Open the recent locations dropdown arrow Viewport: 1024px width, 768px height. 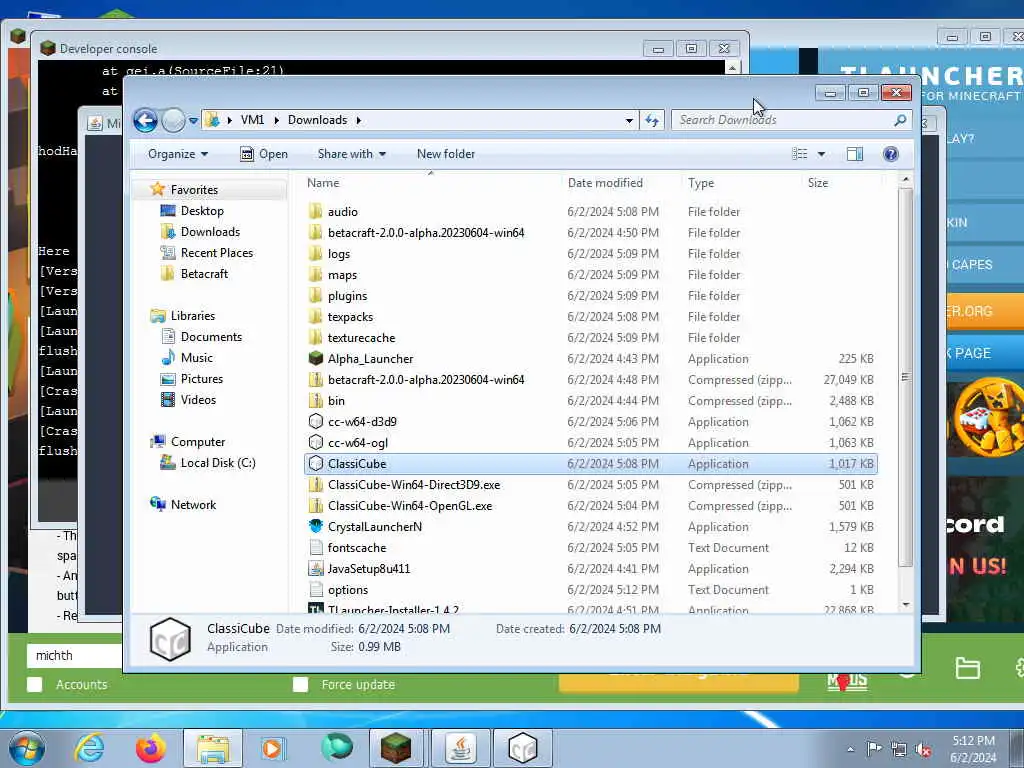click(193, 121)
